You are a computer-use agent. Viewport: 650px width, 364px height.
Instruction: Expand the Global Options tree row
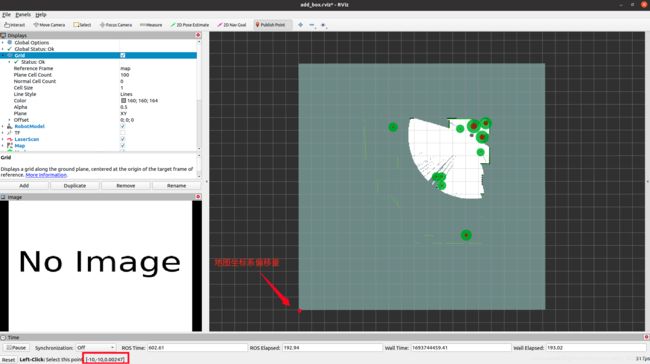click(3, 42)
